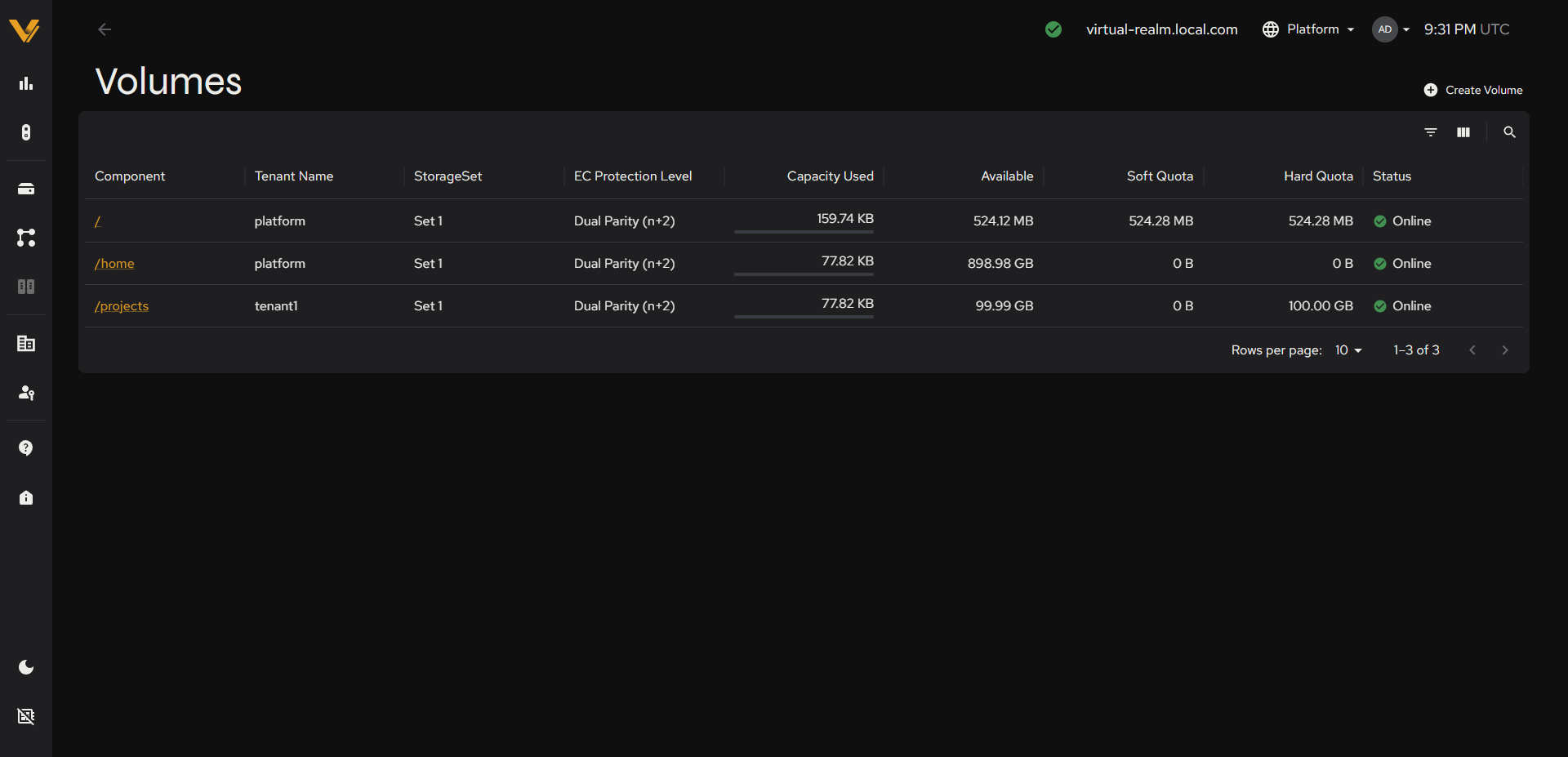Open the info bag sidebar icon
The width and height of the screenshot is (1568, 757).
tap(26, 497)
